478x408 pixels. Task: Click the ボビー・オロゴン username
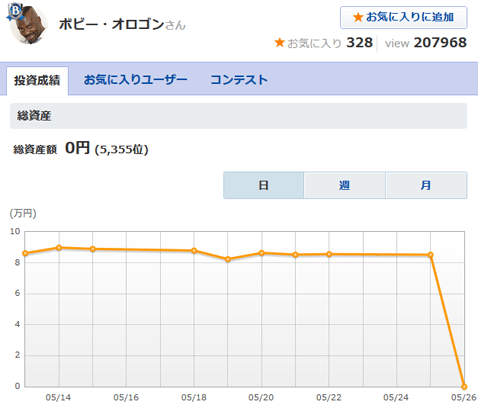pos(111,24)
